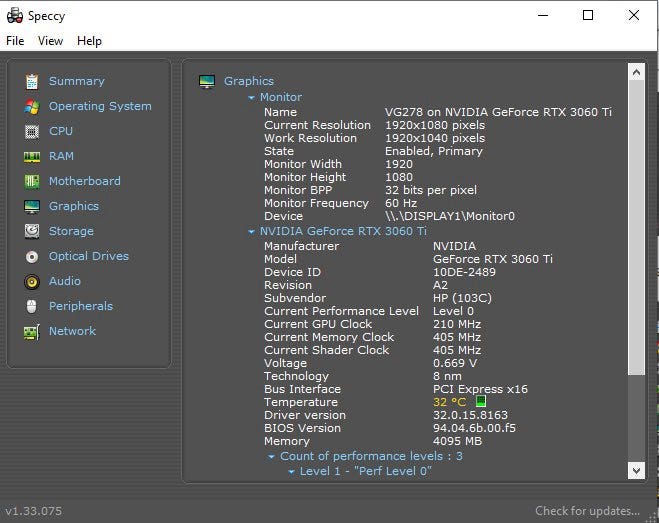Click the Optical Drives disc icon

32,256
